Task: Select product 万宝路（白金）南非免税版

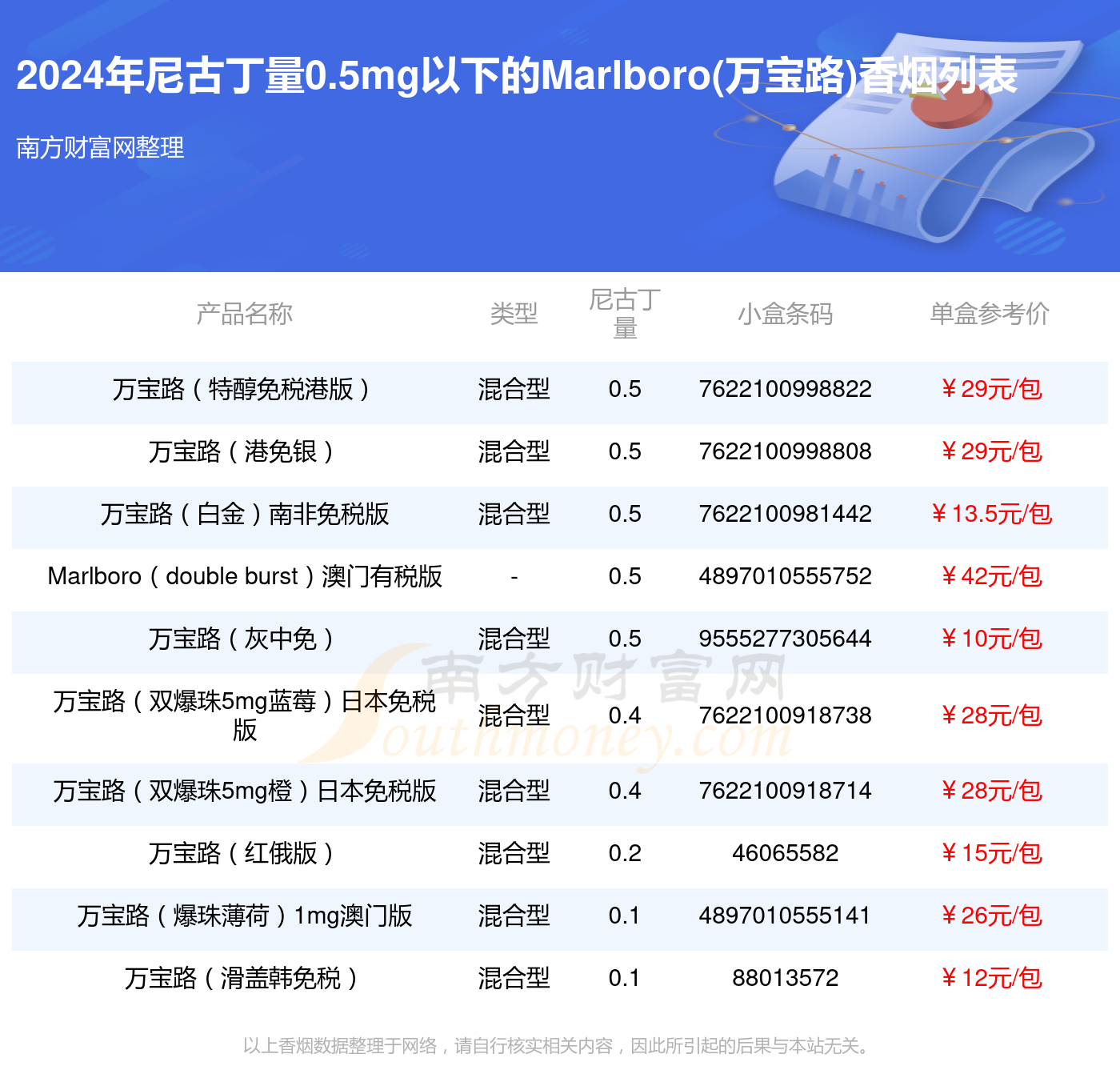Action: [x=245, y=515]
